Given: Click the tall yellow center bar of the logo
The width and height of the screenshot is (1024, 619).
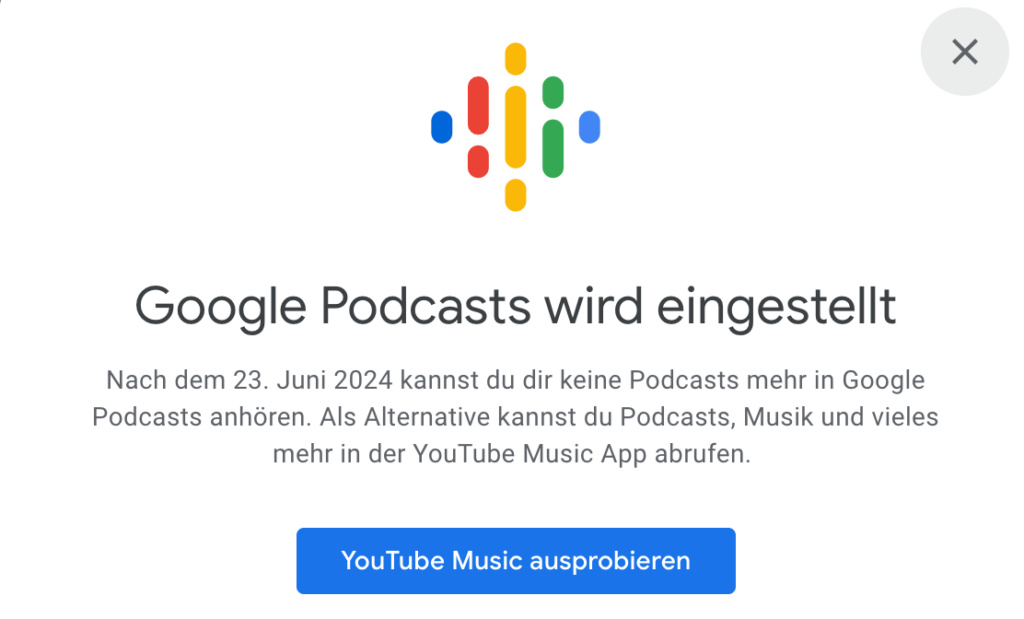Looking at the screenshot, I should (x=515, y=127).
